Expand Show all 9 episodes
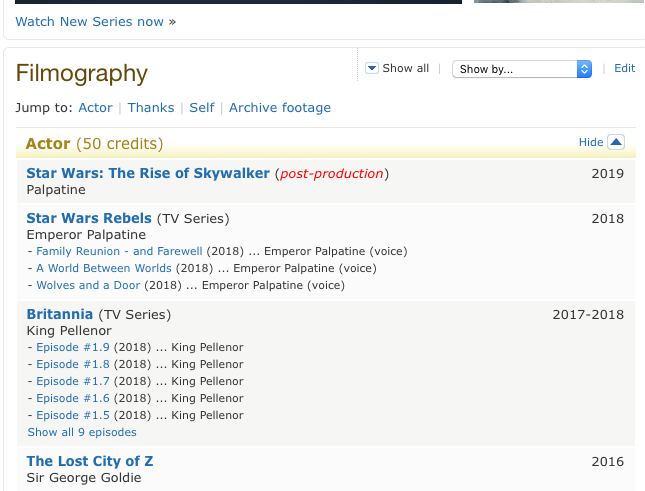Image resolution: width=645 pixels, height=491 pixels. pos(82,432)
